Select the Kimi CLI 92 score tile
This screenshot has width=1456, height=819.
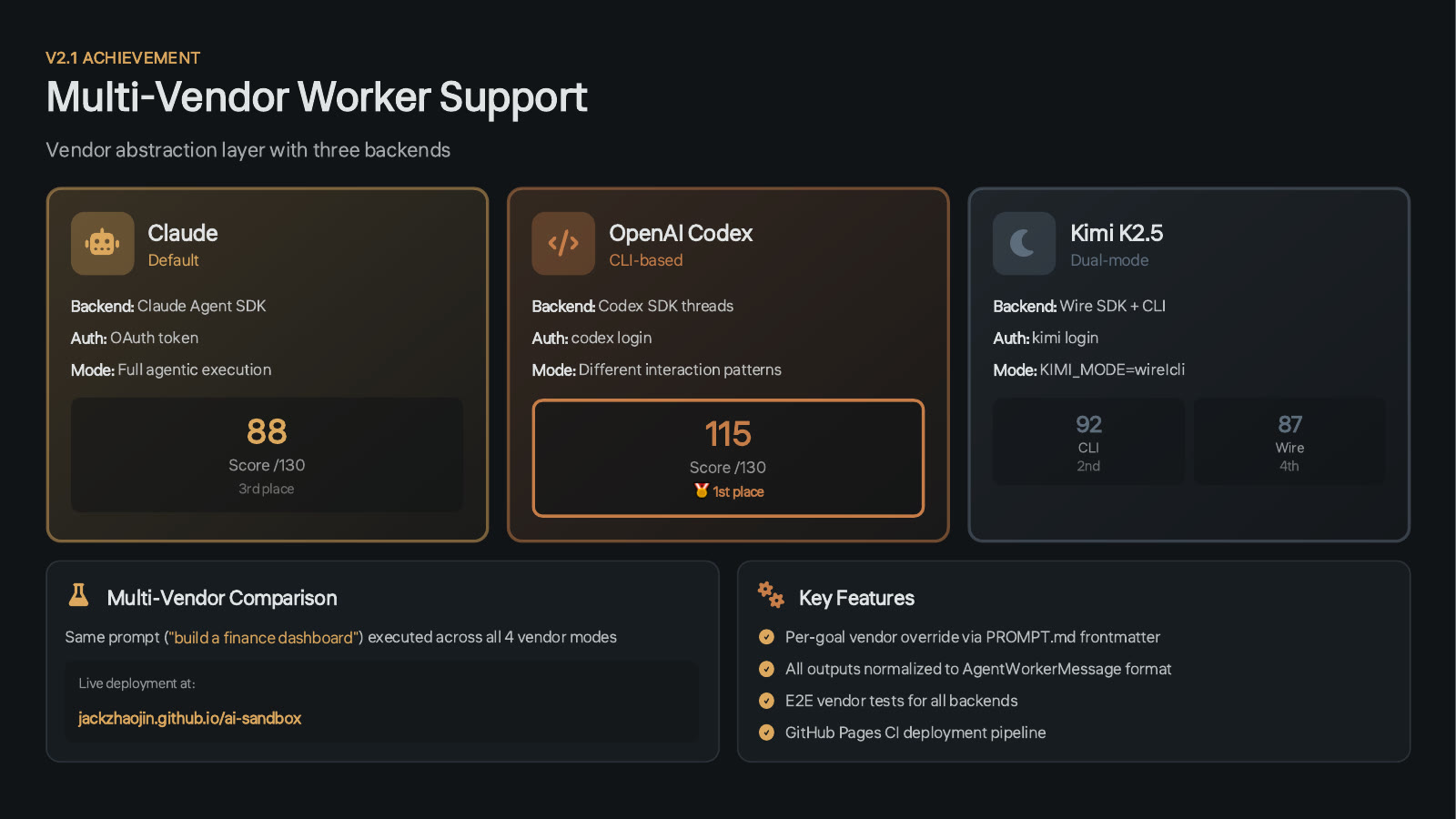click(1088, 441)
